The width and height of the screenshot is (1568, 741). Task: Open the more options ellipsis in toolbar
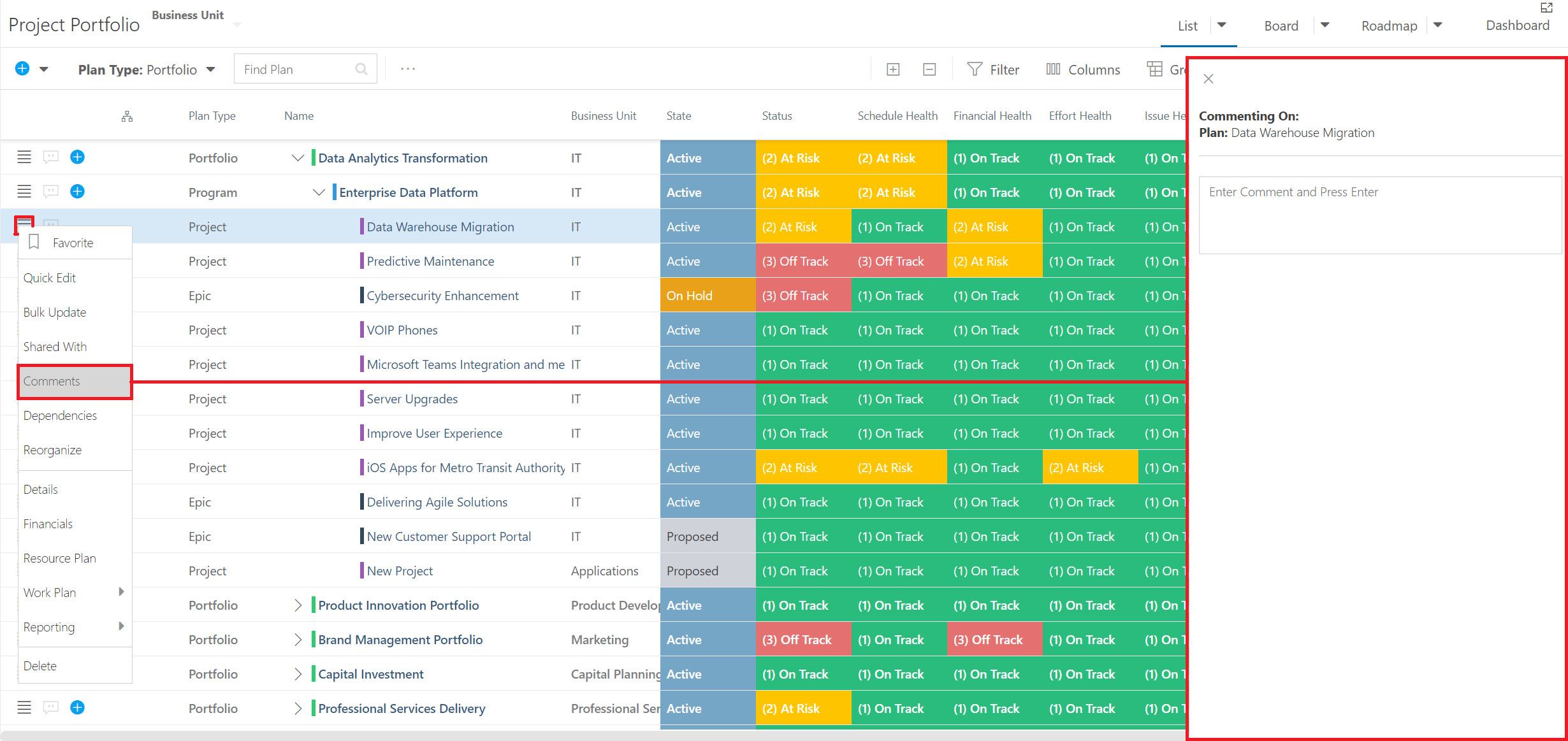(408, 69)
